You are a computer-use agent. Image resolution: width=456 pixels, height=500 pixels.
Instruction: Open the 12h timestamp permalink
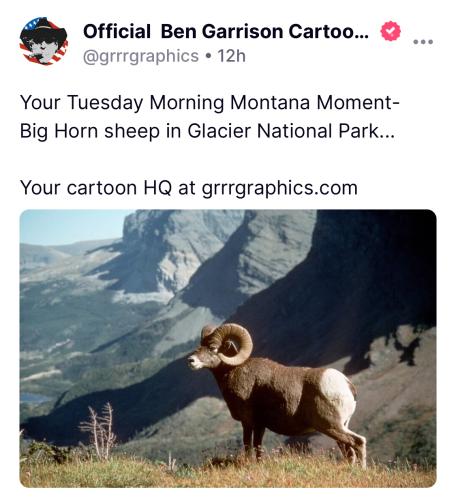pyautogui.click(x=232, y=56)
